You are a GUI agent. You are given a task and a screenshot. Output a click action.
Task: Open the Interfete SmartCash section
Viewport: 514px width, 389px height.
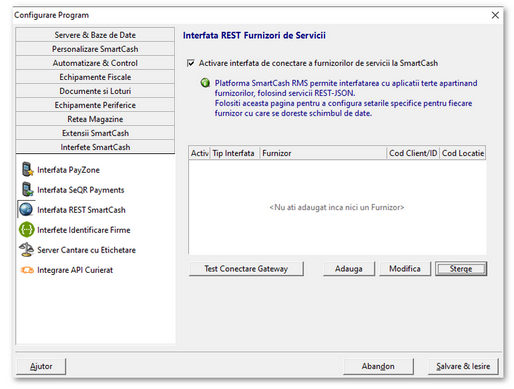(95, 147)
